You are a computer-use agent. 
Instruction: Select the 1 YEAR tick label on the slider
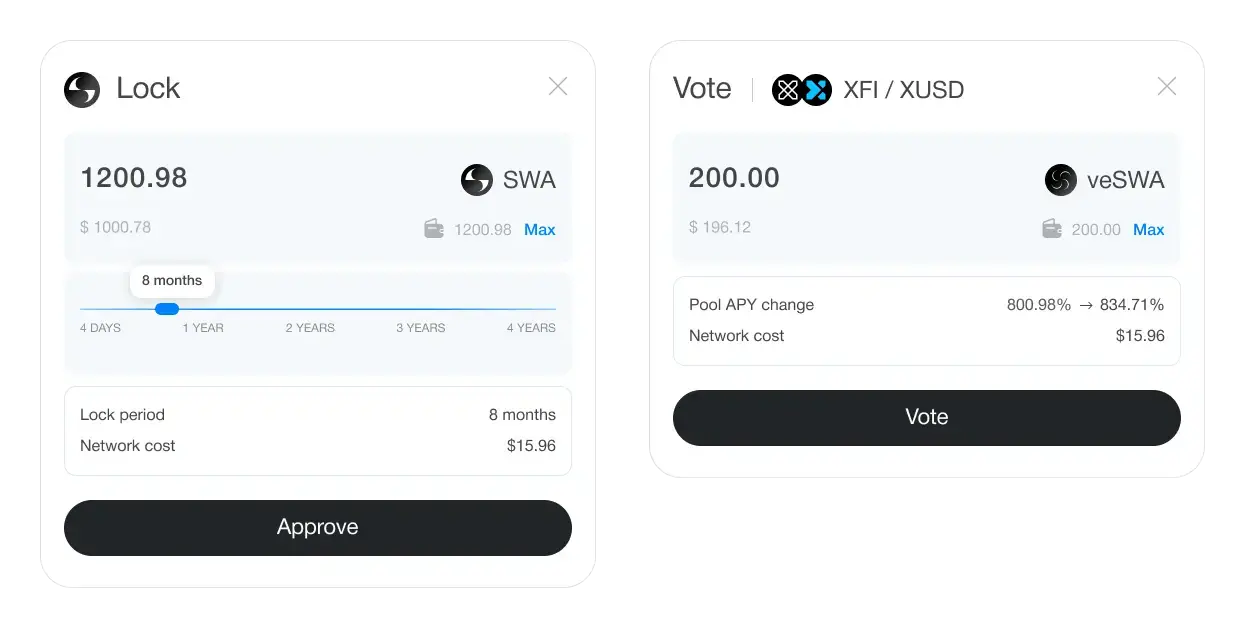pos(202,327)
